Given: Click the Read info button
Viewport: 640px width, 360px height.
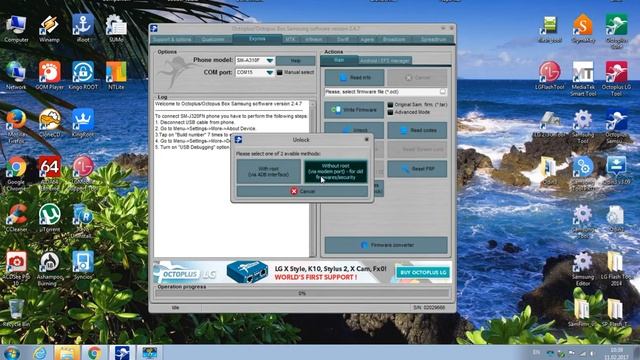Looking at the screenshot, I should (354, 78).
